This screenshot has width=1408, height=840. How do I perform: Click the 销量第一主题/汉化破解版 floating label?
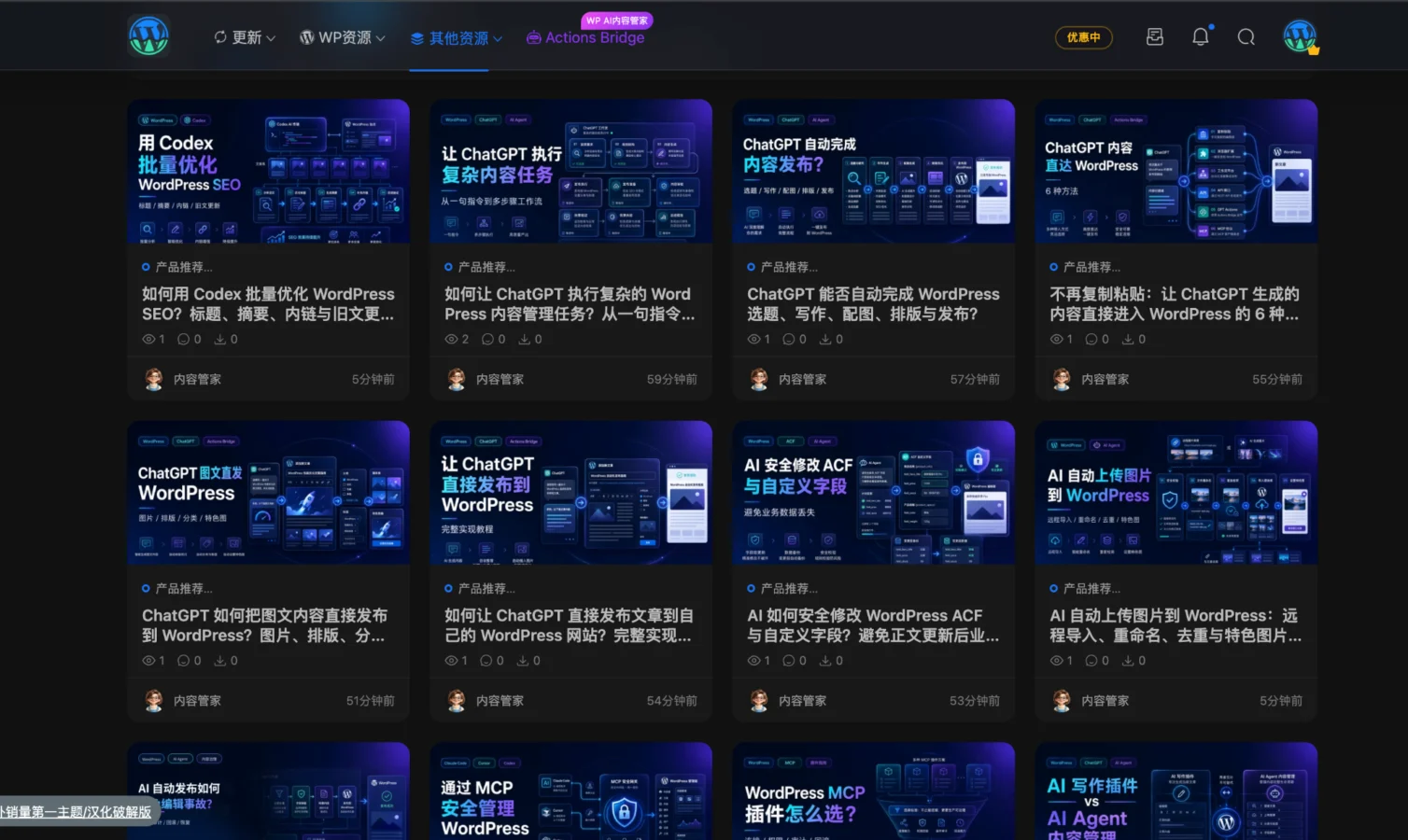coord(76,812)
